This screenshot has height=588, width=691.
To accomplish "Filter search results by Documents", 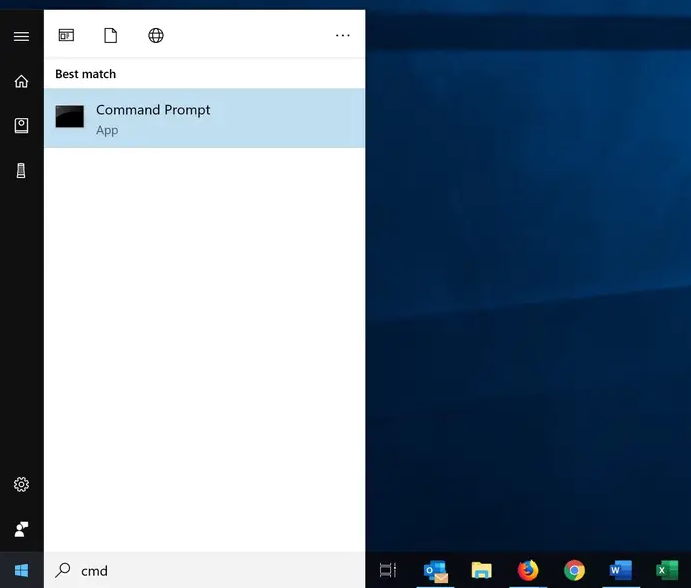I will click(x=111, y=36).
